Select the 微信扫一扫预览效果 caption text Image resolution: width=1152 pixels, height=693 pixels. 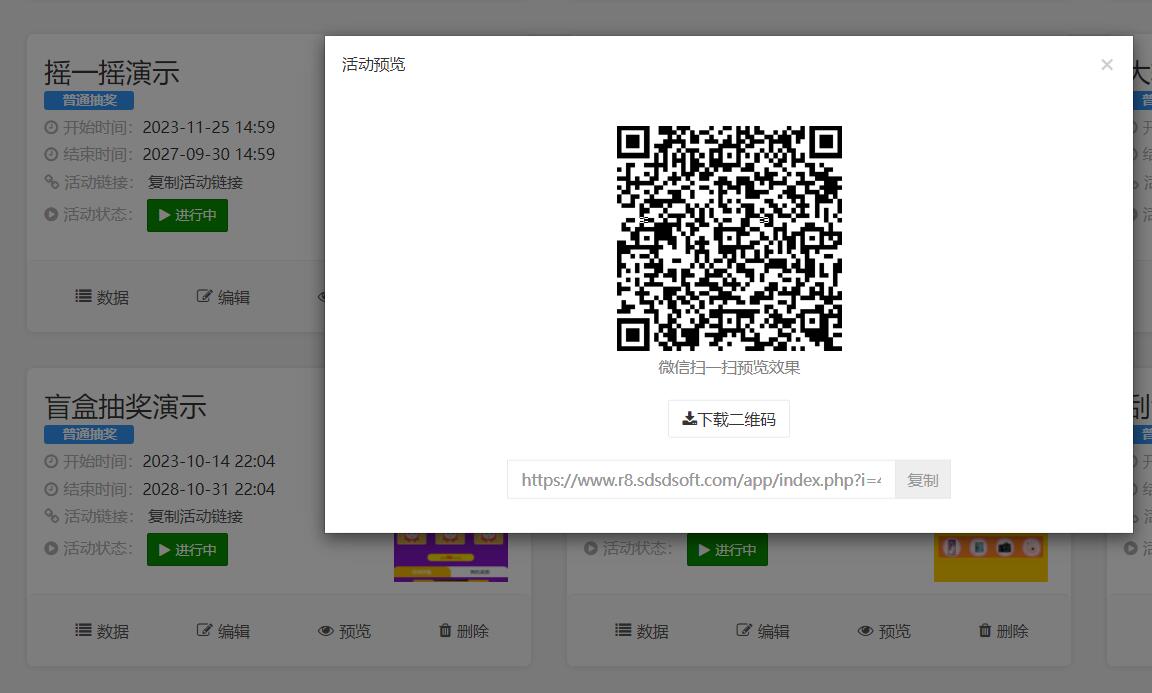click(x=729, y=367)
